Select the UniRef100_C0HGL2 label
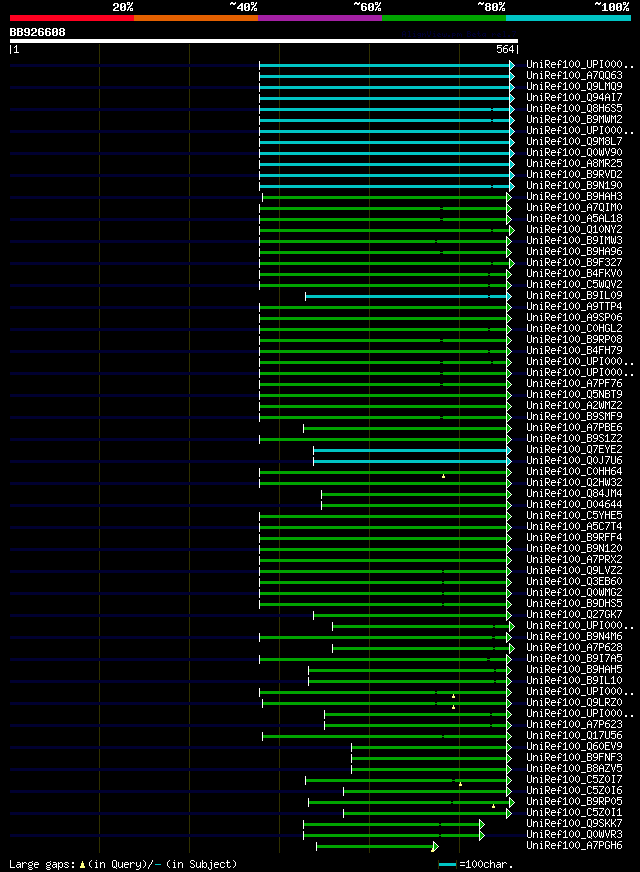 pyautogui.click(x=574, y=329)
